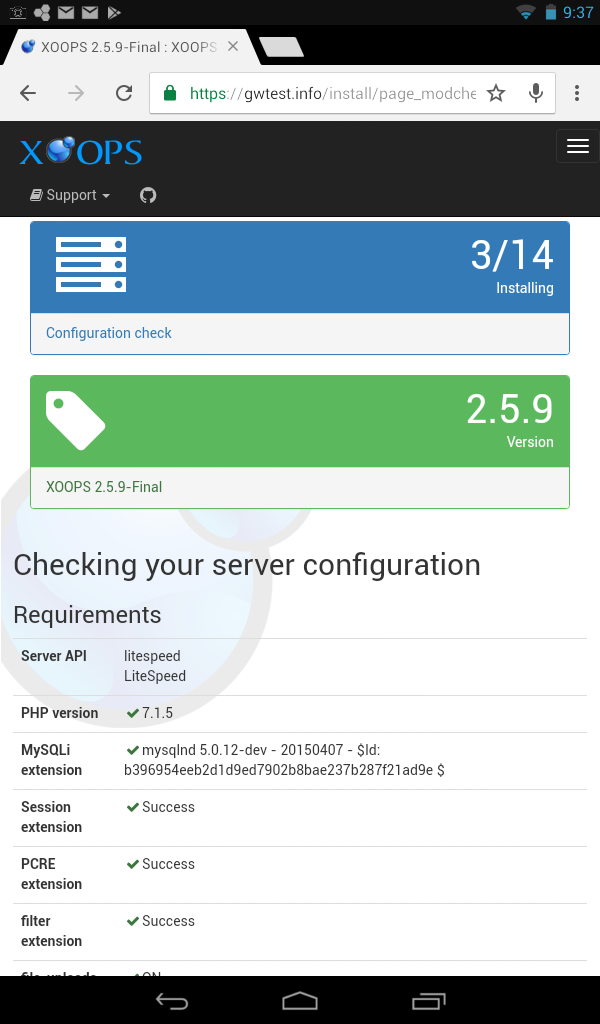Image resolution: width=600 pixels, height=1024 pixels.
Task: Click the XOOPS logo
Action: 81,152
